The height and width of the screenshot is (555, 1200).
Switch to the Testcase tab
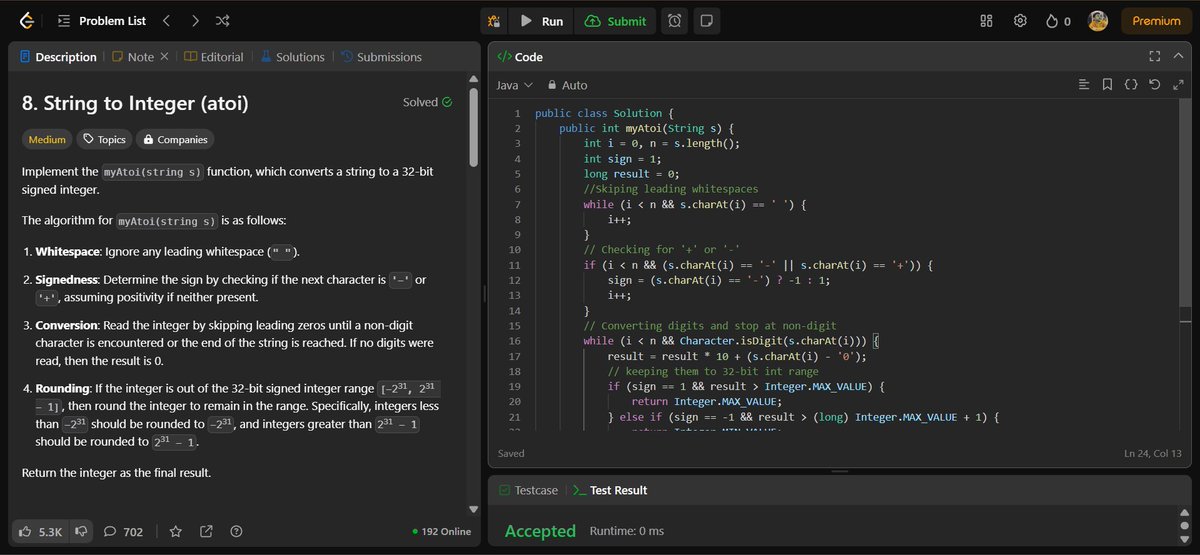(x=530, y=490)
